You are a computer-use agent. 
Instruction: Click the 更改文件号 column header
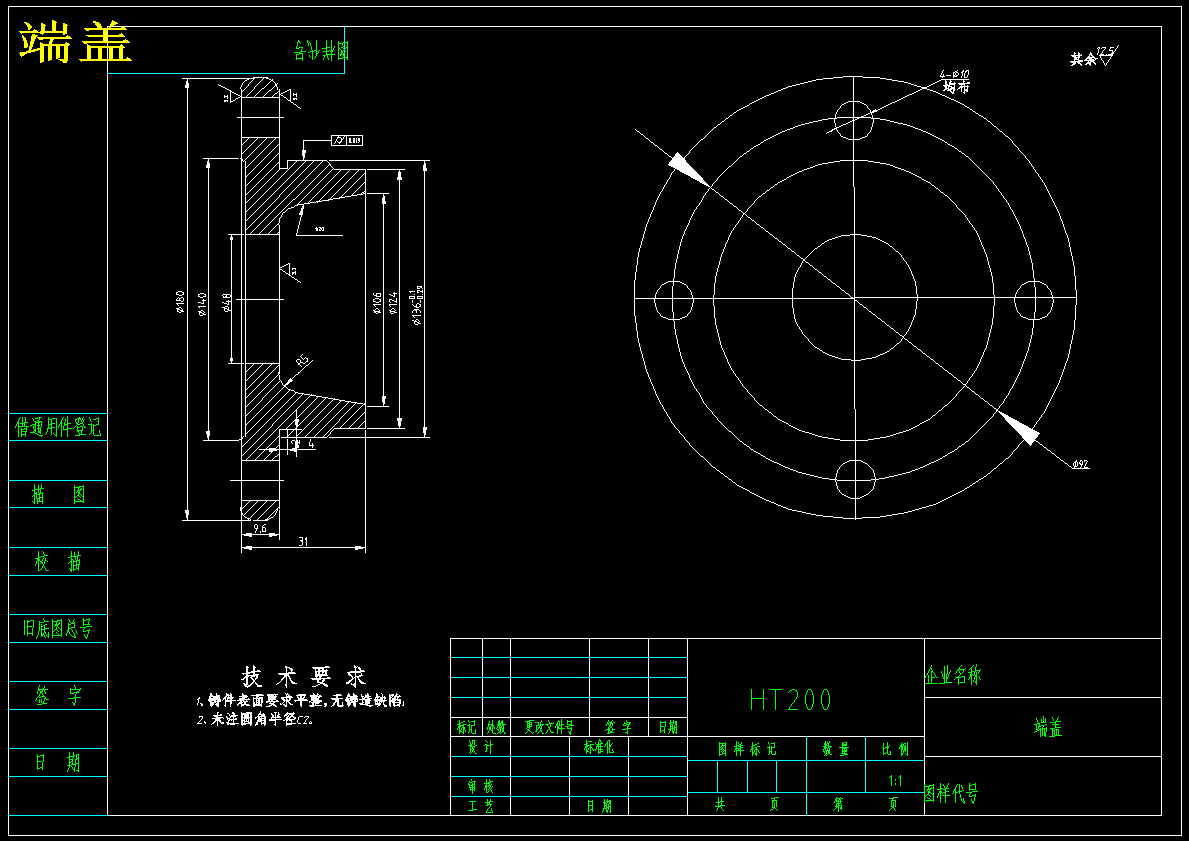(x=550, y=727)
